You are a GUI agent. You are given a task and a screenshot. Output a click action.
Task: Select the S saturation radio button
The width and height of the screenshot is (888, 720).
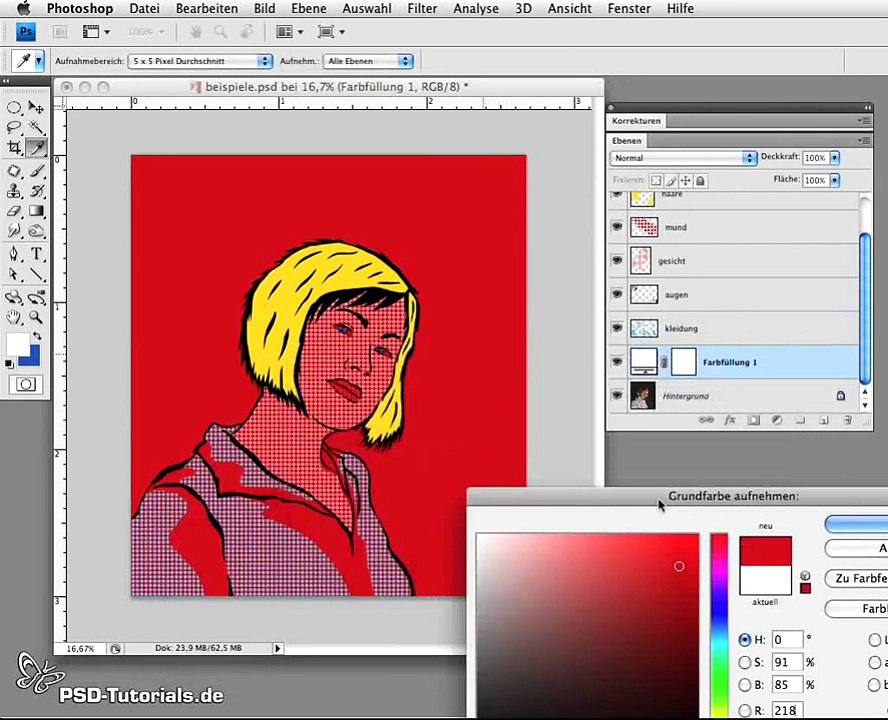[x=745, y=662]
